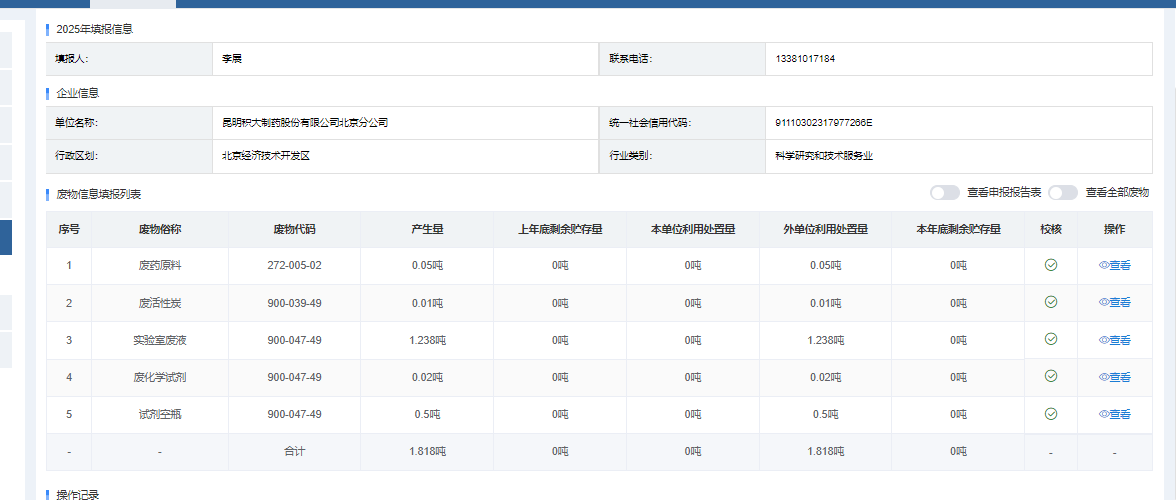Click the 外单位利用处置量 column header
This screenshot has width=1176, height=500.
click(x=825, y=229)
